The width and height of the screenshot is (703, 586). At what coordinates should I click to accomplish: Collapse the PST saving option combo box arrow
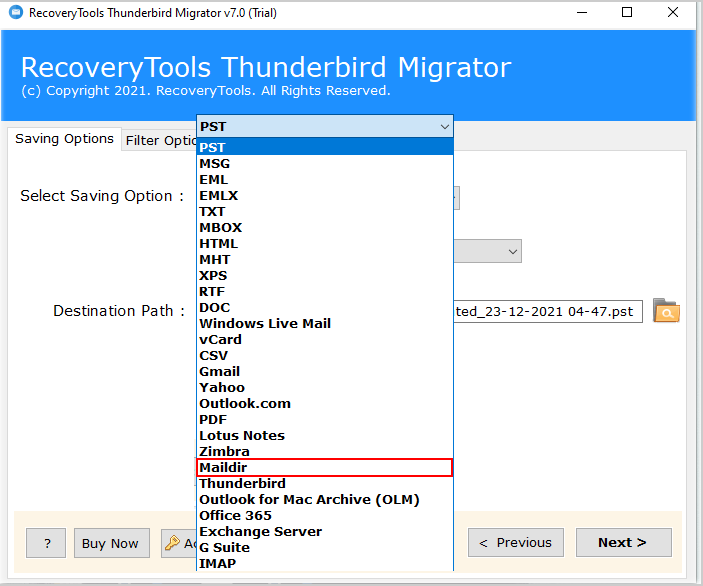click(444, 126)
